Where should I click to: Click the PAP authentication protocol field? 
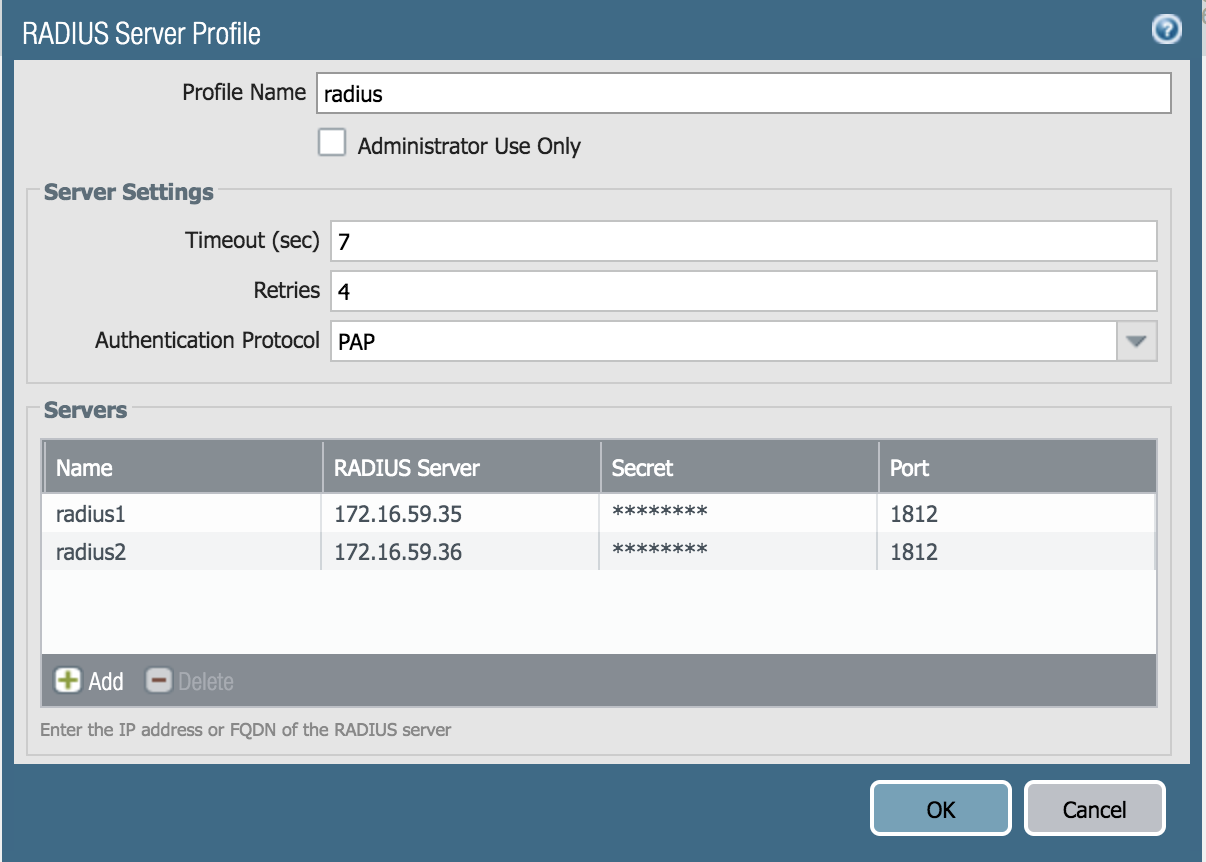(x=722, y=341)
